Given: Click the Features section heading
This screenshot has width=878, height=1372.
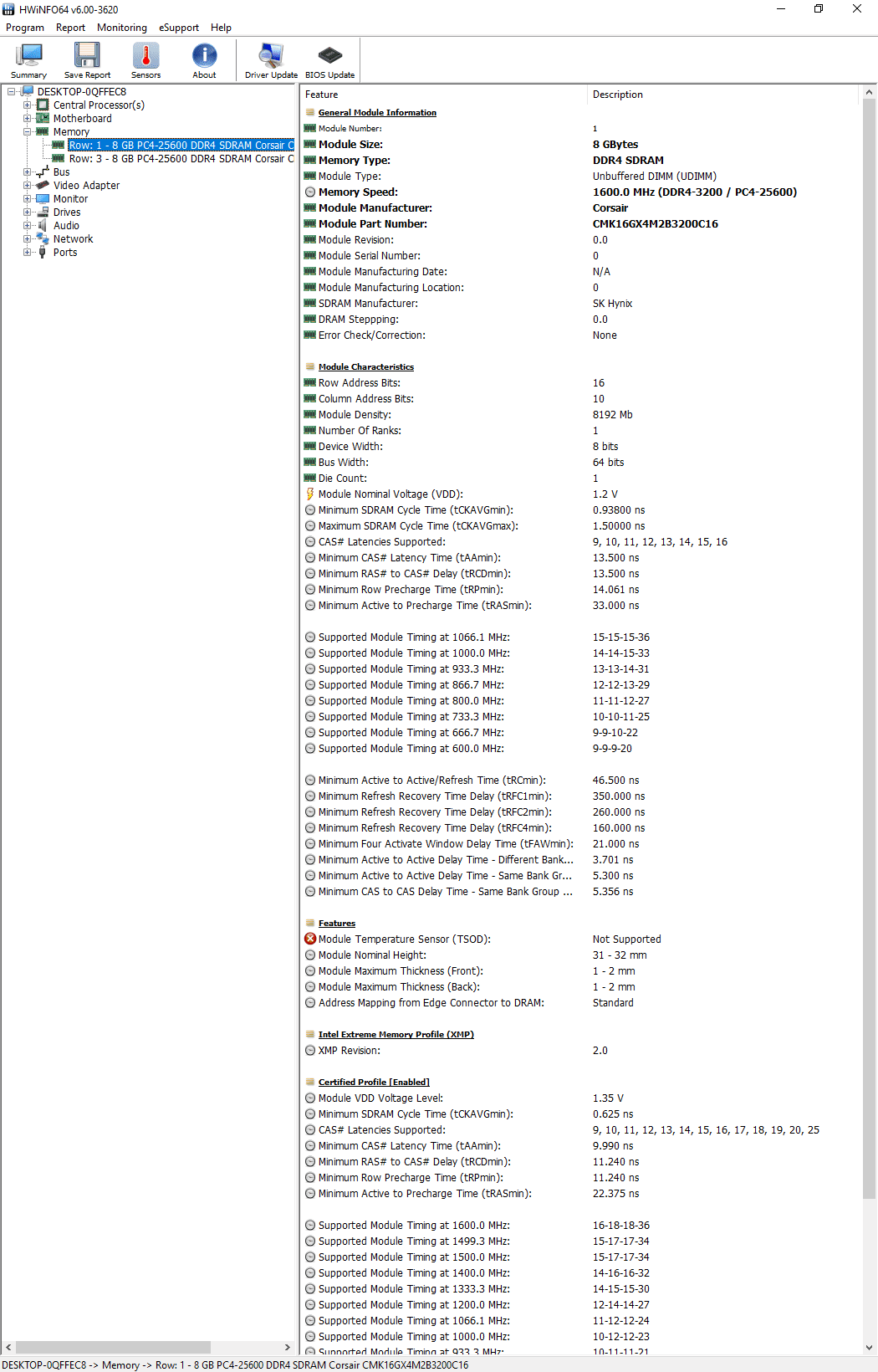Looking at the screenshot, I should (x=337, y=924).
